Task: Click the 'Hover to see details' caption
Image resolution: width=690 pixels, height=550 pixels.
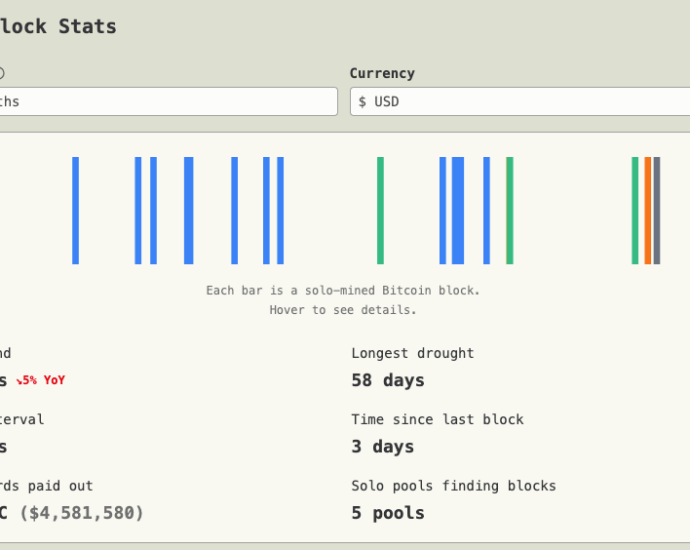Action: (x=343, y=310)
